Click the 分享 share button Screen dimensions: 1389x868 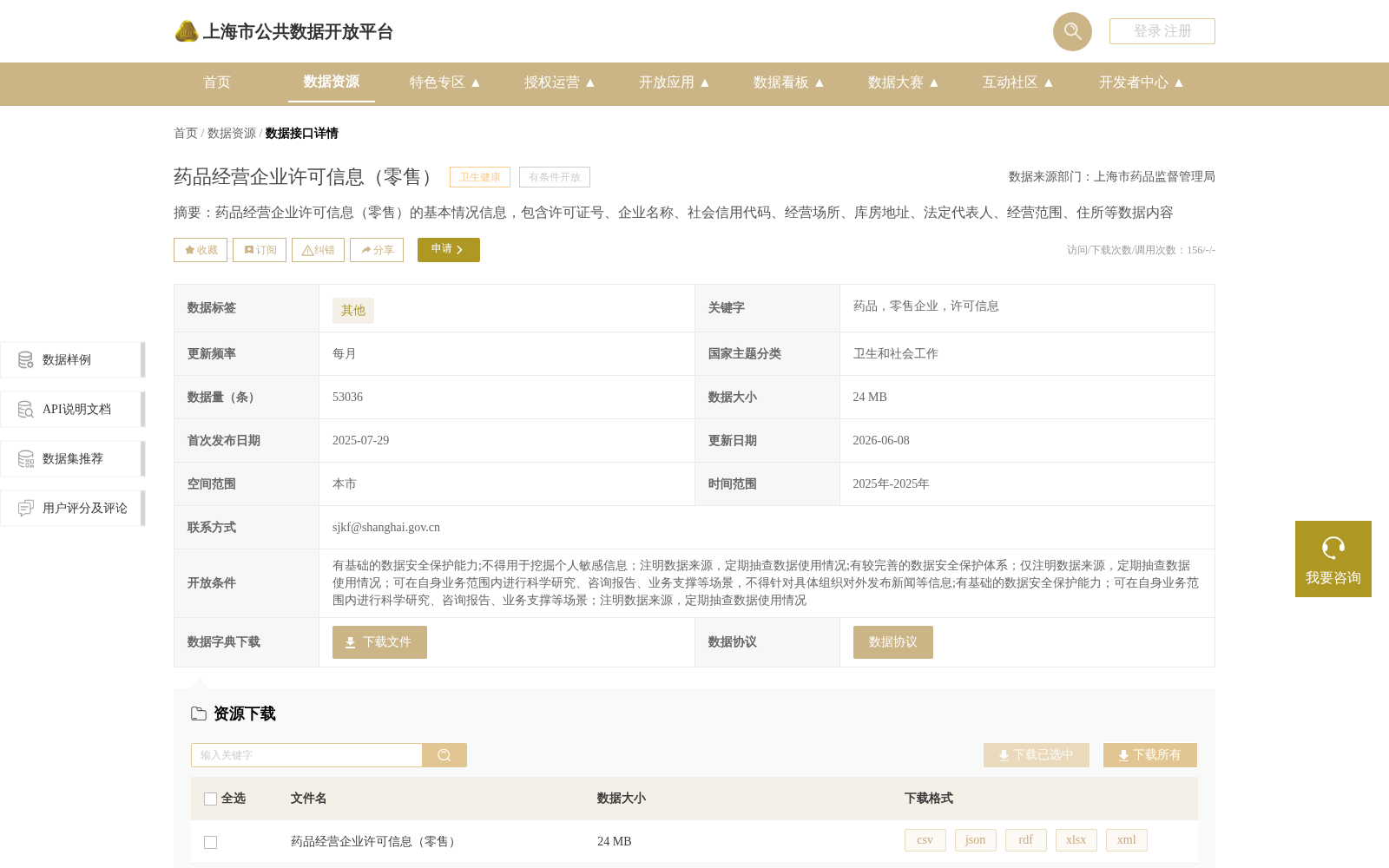(x=377, y=250)
